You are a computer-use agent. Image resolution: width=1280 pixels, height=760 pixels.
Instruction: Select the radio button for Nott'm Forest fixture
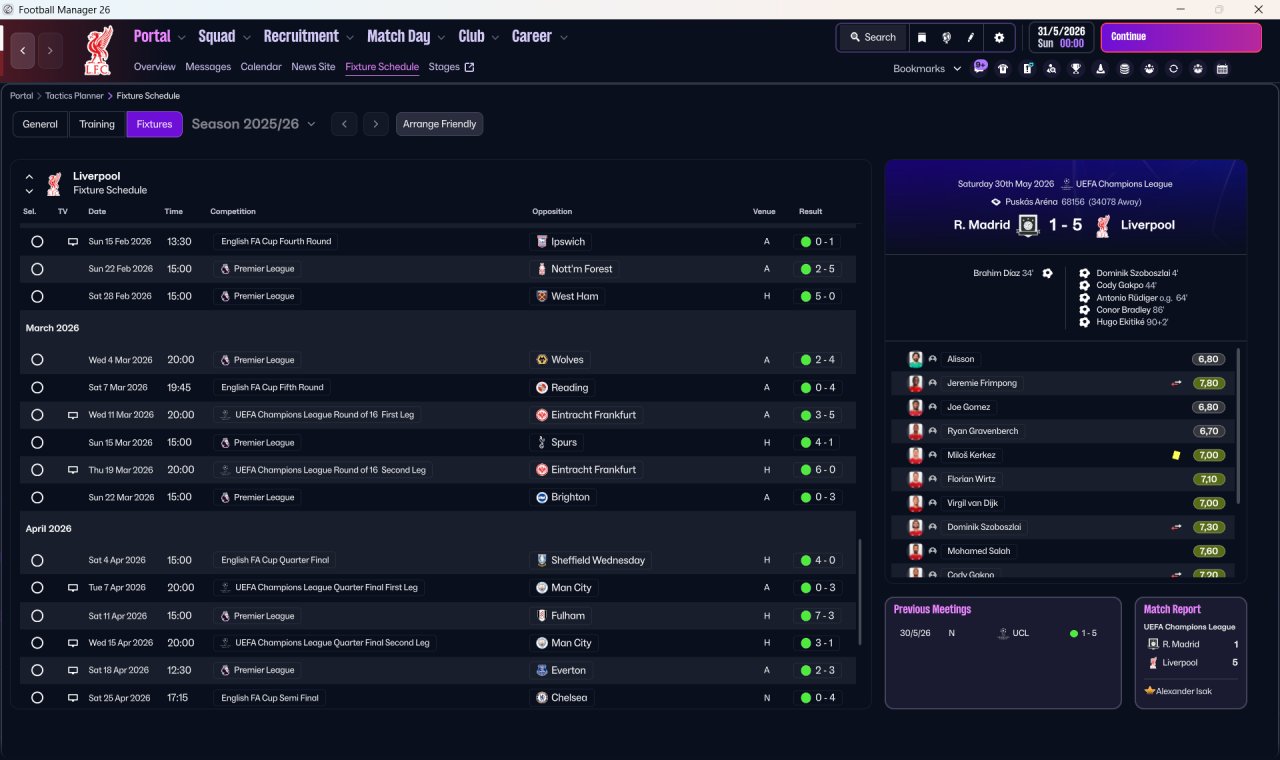coord(37,269)
